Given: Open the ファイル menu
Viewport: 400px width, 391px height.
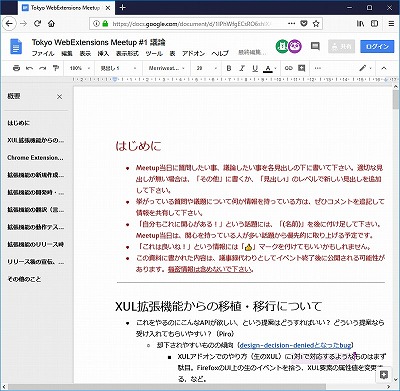Looking at the screenshot, I should 43,53.
